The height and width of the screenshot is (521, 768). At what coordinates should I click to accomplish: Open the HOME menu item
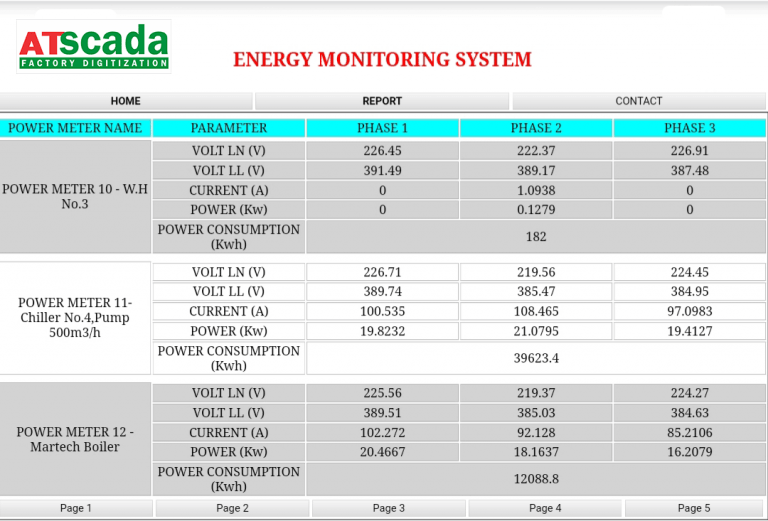tap(126, 101)
